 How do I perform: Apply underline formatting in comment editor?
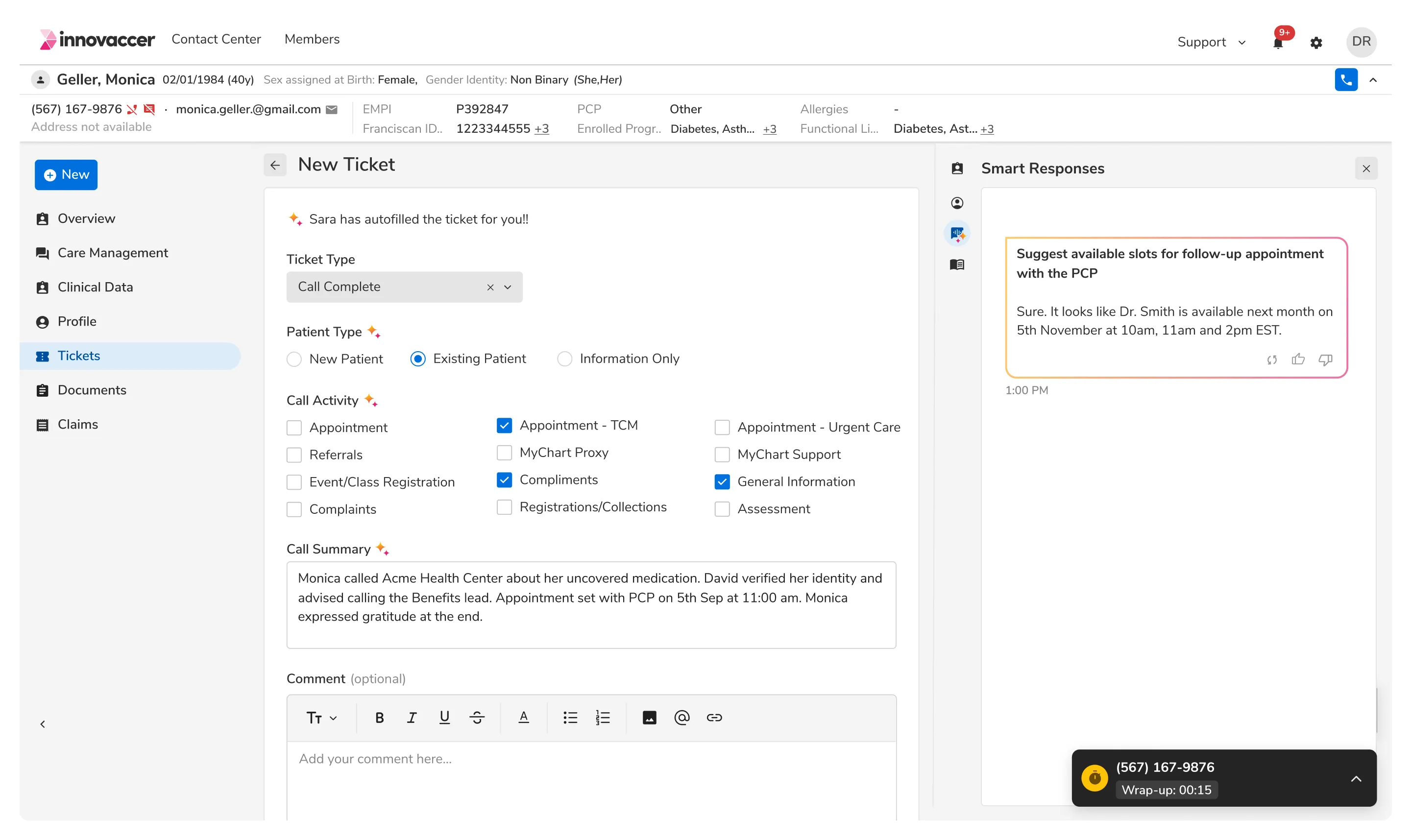(444, 718)
